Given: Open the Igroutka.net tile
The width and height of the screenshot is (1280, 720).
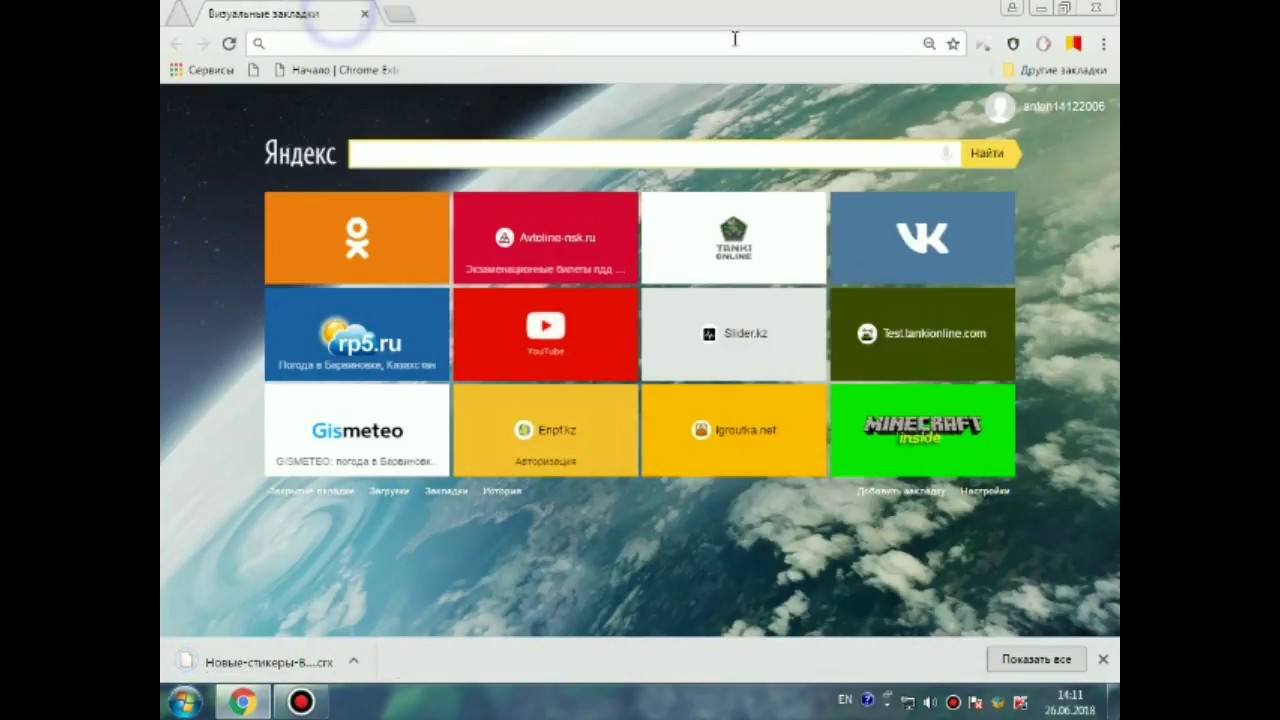Looking at the screenshot, I should tap(734, 430).
